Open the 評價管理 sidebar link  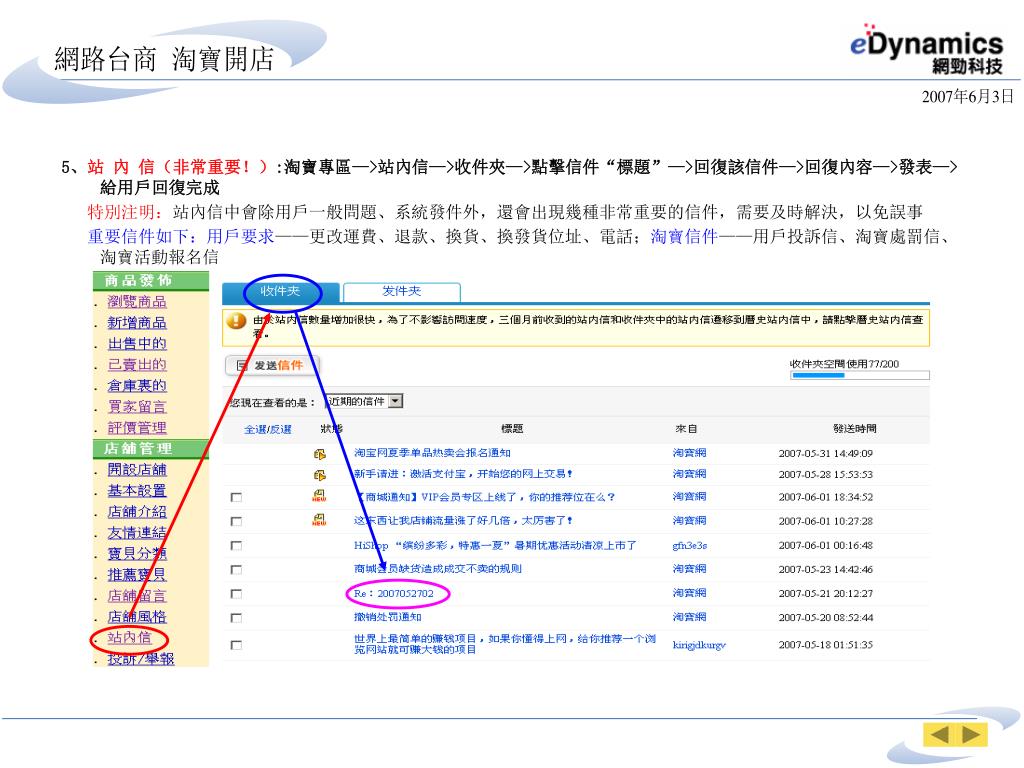tap(137, 428)
